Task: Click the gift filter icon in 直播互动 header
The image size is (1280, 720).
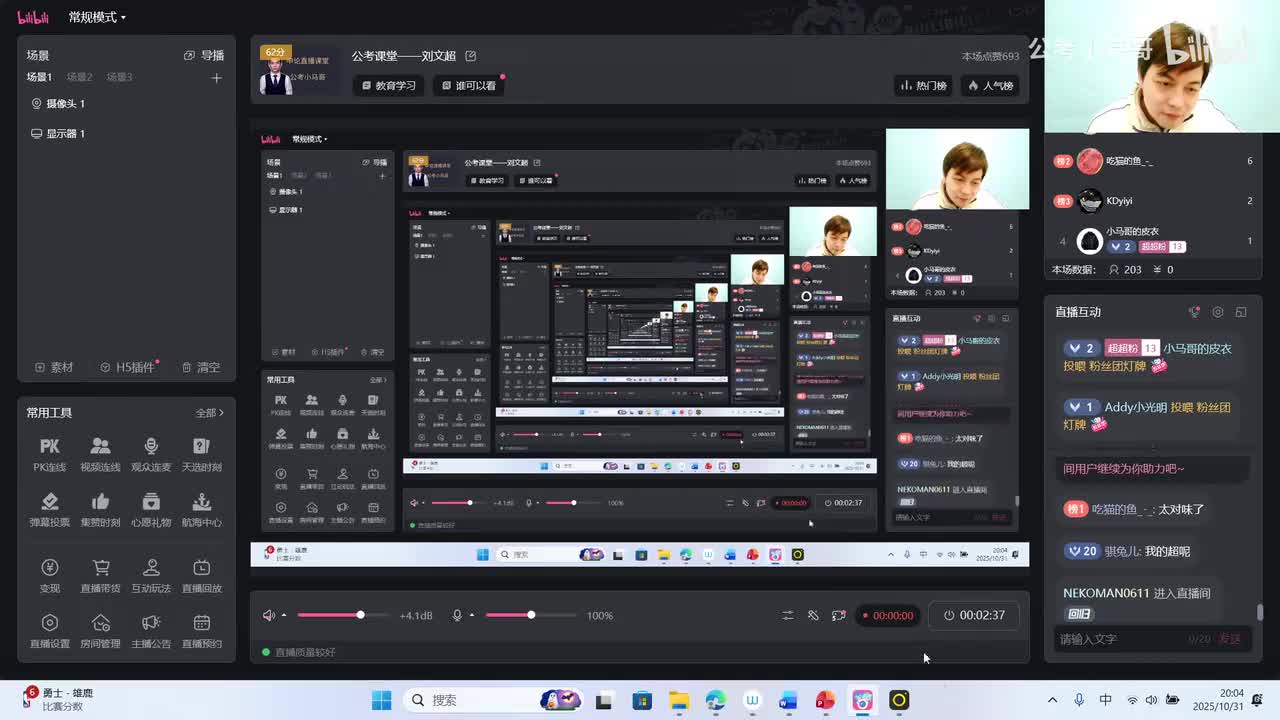Action: click(1194, 312)
